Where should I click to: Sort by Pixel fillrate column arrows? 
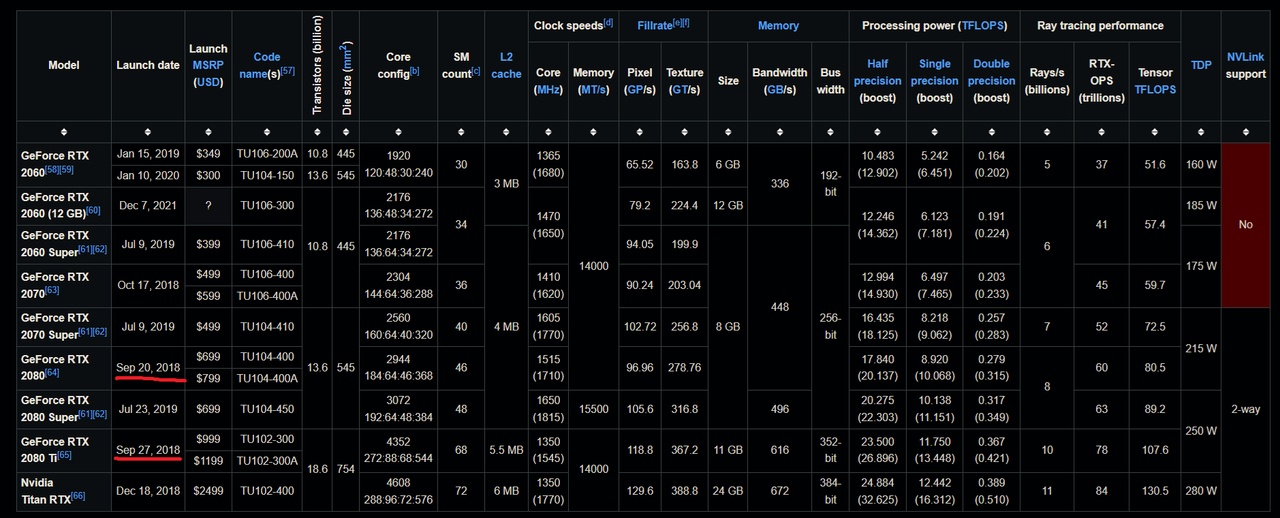[x=639, y=132]
